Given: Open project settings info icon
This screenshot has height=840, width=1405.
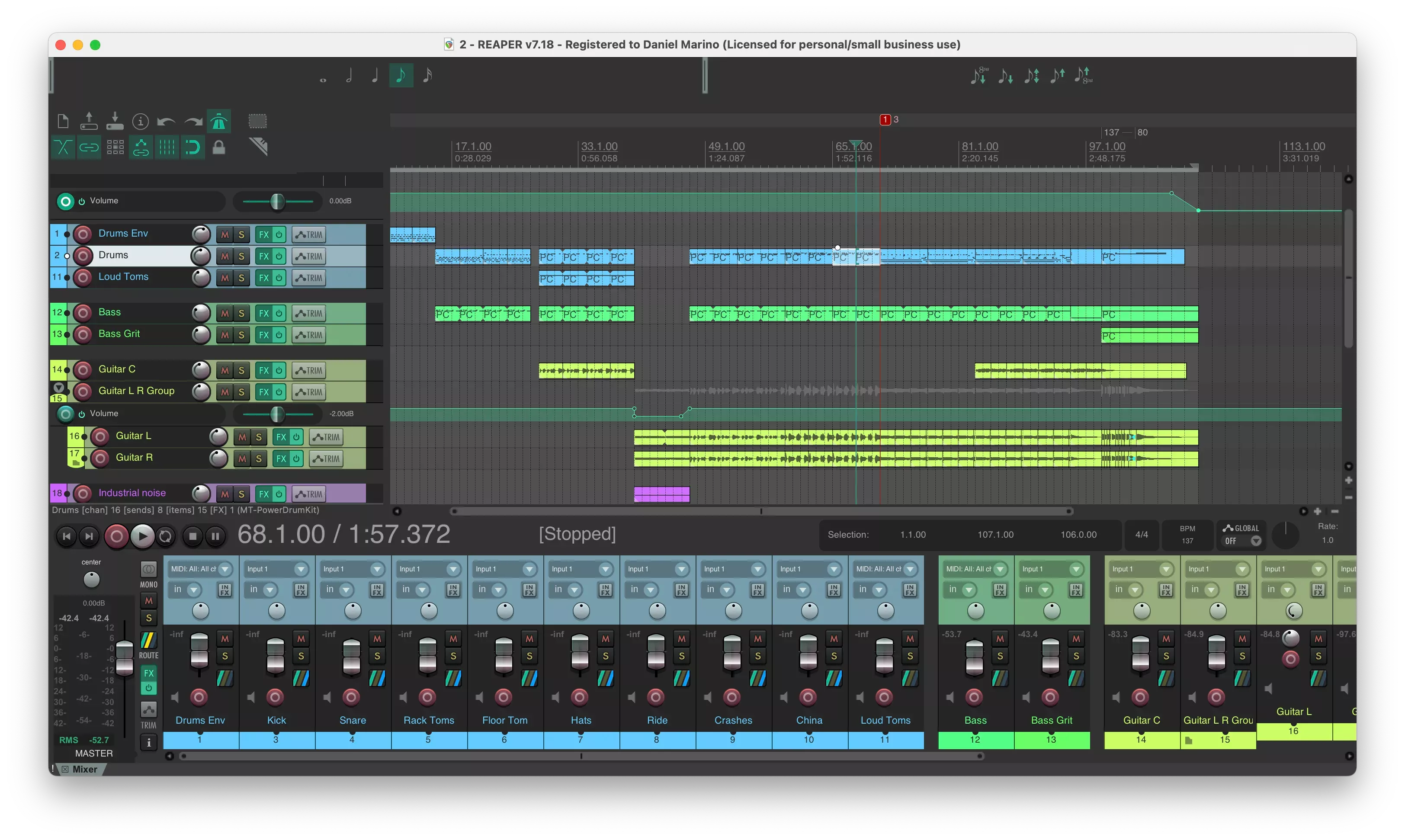Looking at the screenshot, I should pos(141,121).
